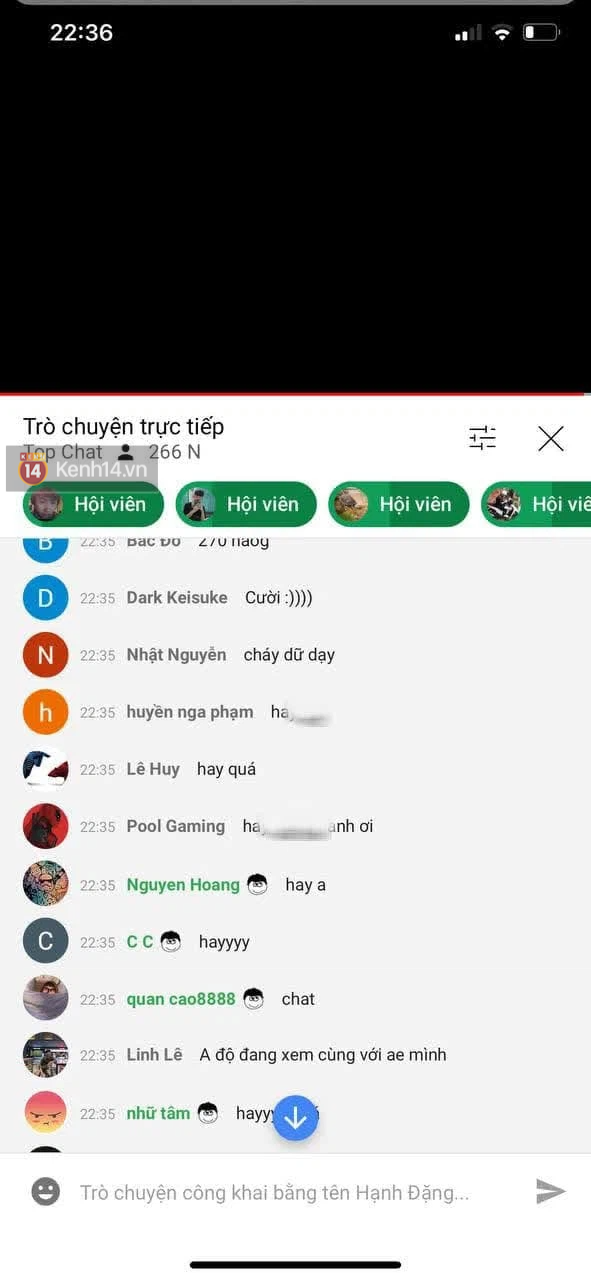
Task: Tap the partially visible fourth Hội viên chip
Action: click(536, 504)
